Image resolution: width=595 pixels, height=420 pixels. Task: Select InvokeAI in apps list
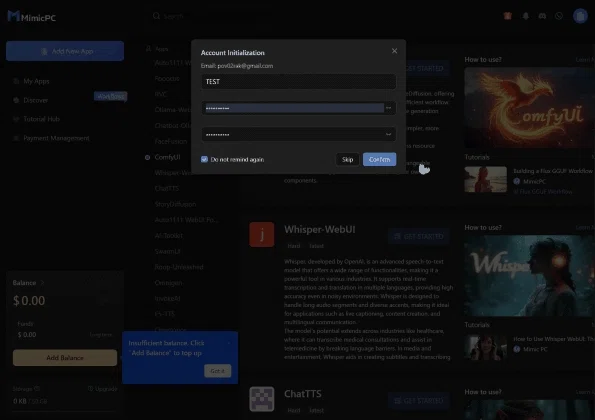coord(167,299)
